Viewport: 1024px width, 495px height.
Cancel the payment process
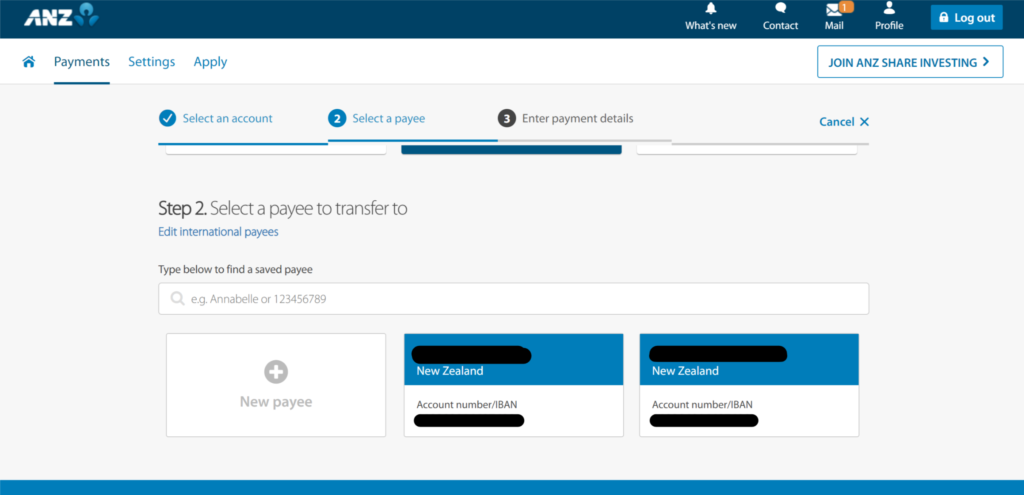point(844,122)
